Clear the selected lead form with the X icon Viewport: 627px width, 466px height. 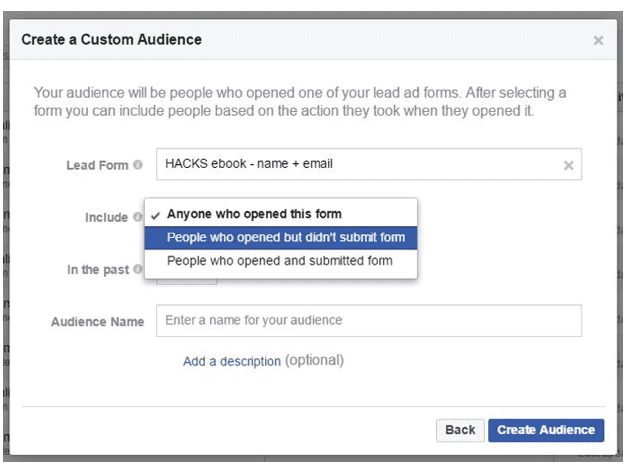(x=568, y=165)
